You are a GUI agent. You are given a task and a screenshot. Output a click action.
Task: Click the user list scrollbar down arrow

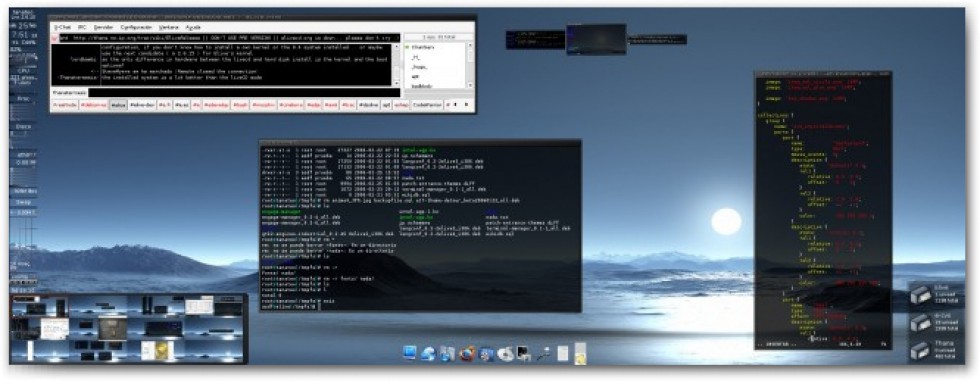click(x=470, y=85)
